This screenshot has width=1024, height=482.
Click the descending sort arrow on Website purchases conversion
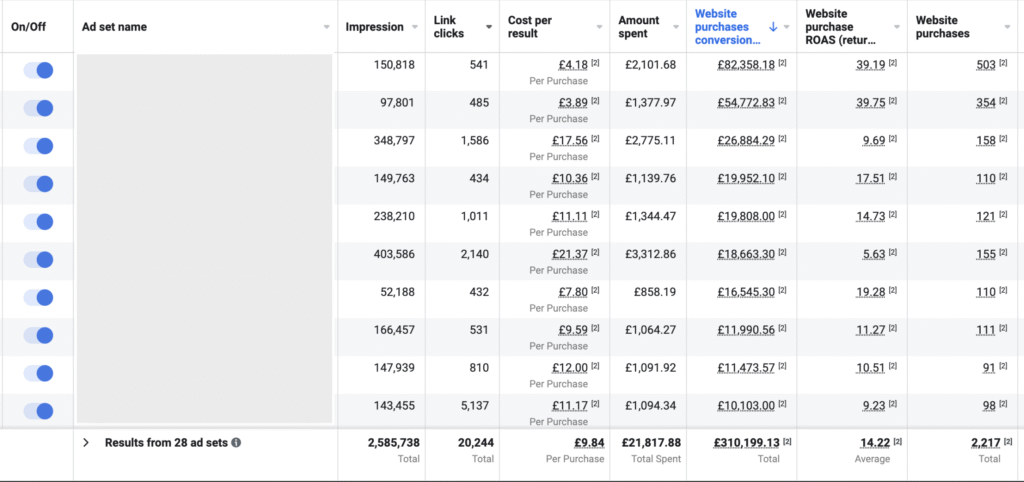tap(773, 27)
